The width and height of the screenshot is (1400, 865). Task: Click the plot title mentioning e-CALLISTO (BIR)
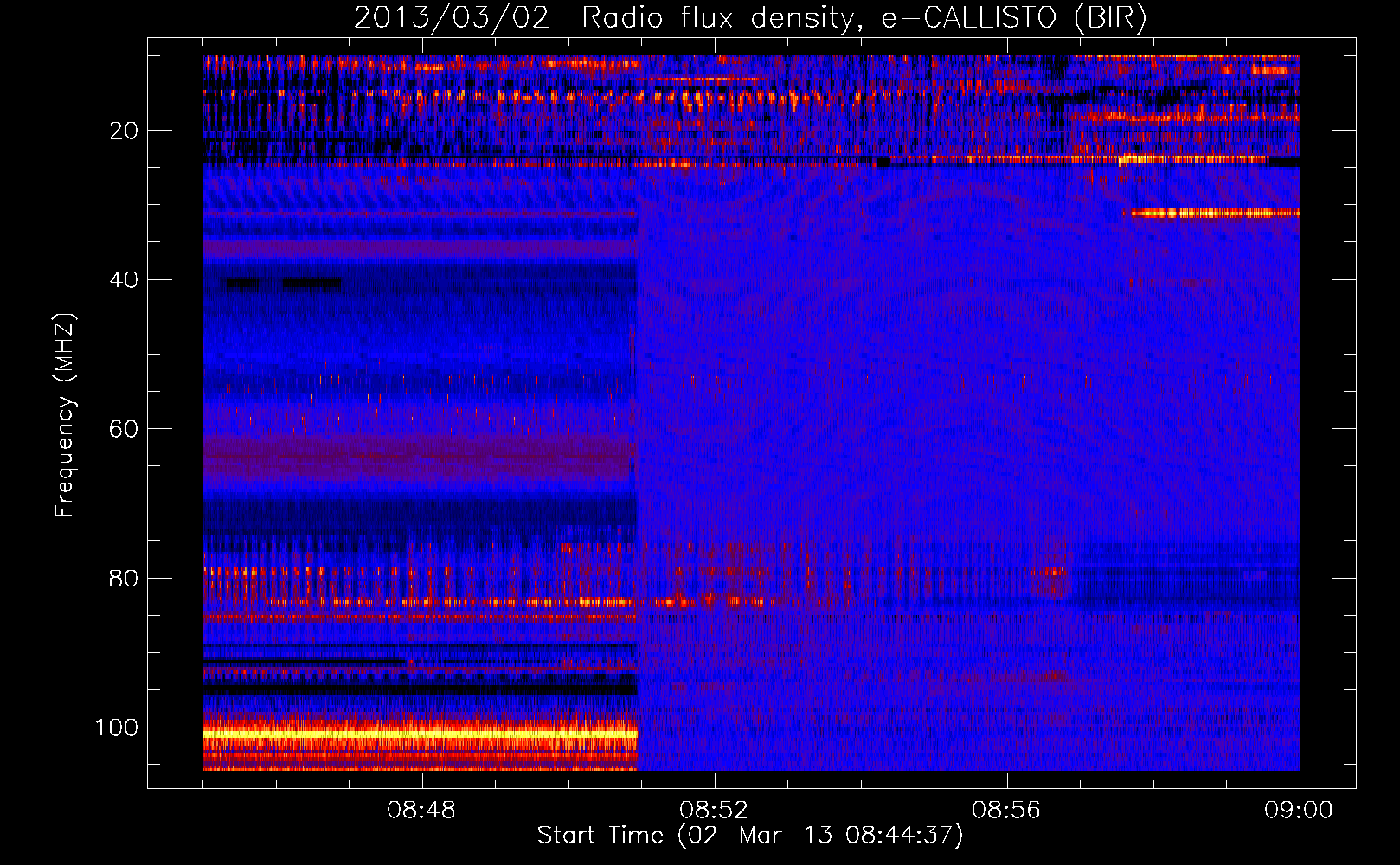(750, 18)
